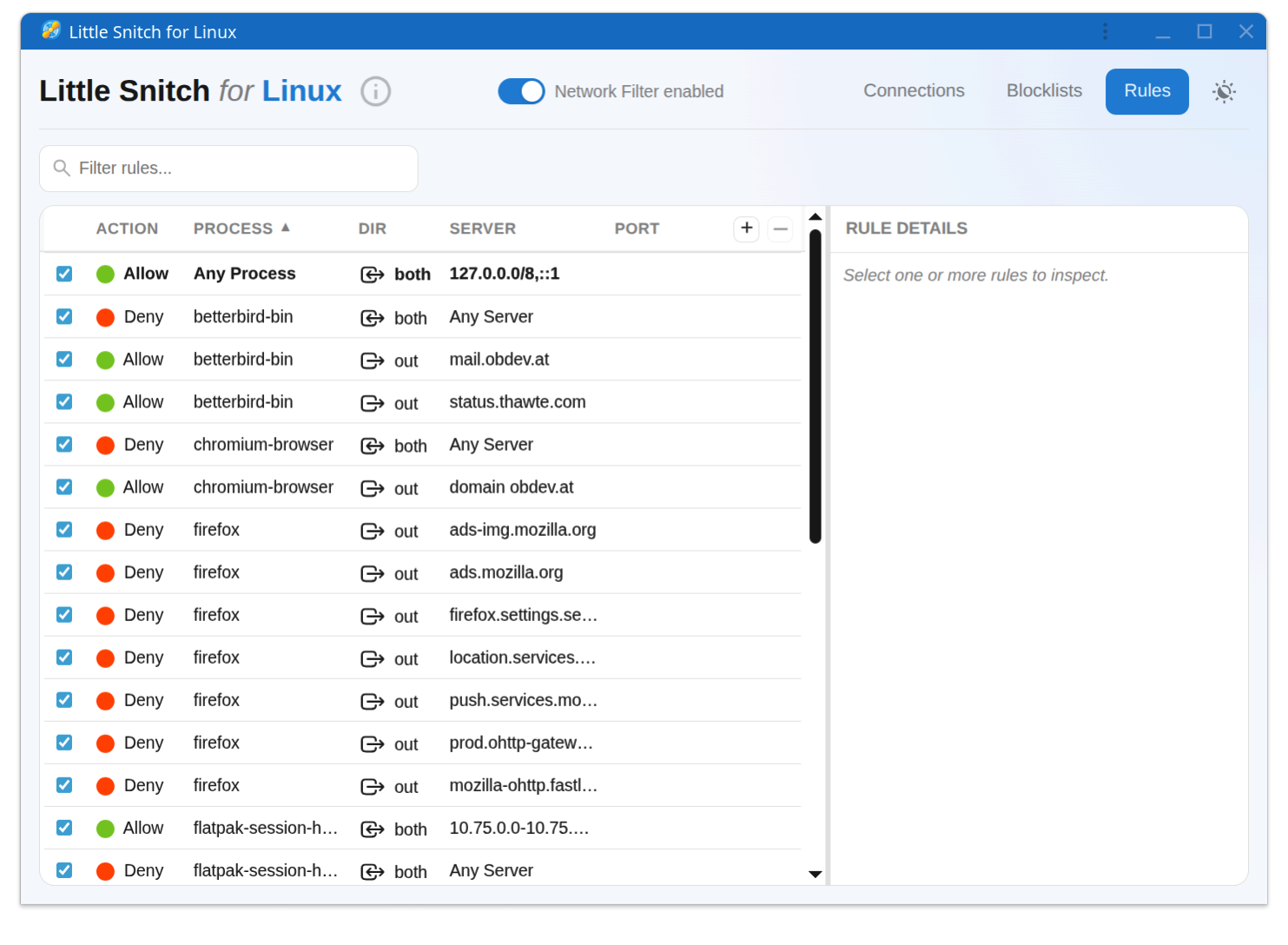
Task: Click green Allow dot for mail.obdev.at rule
Action: pos(105,360)
